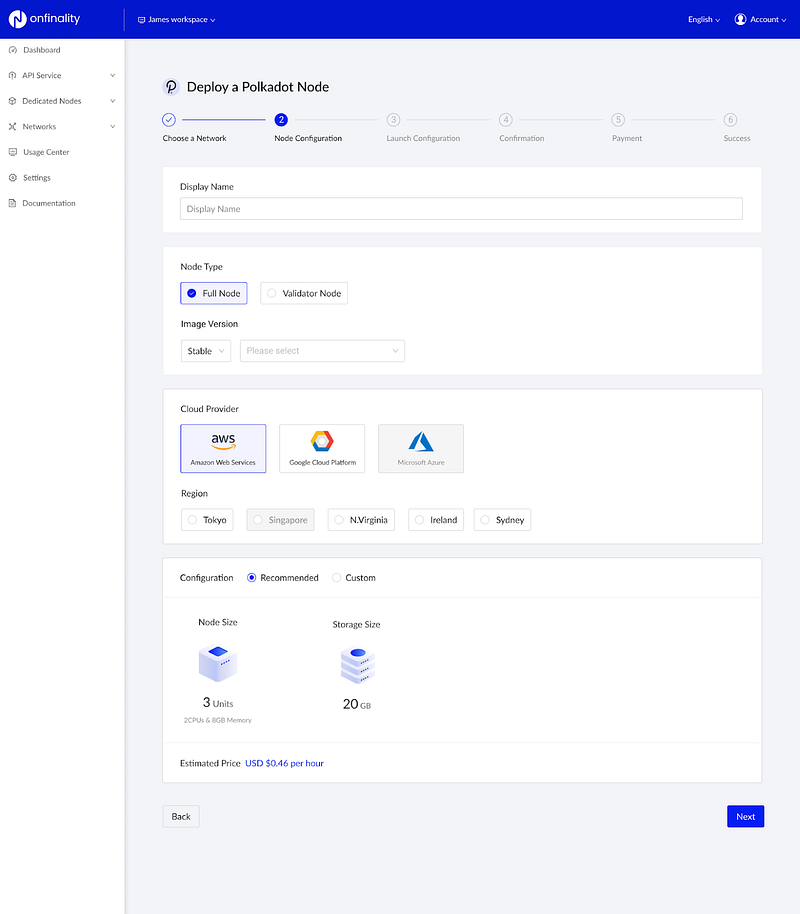Click the Choose a Network step label
Image resolution: width=800 pixels, height=914 pixels.
[x=194, y=138]
